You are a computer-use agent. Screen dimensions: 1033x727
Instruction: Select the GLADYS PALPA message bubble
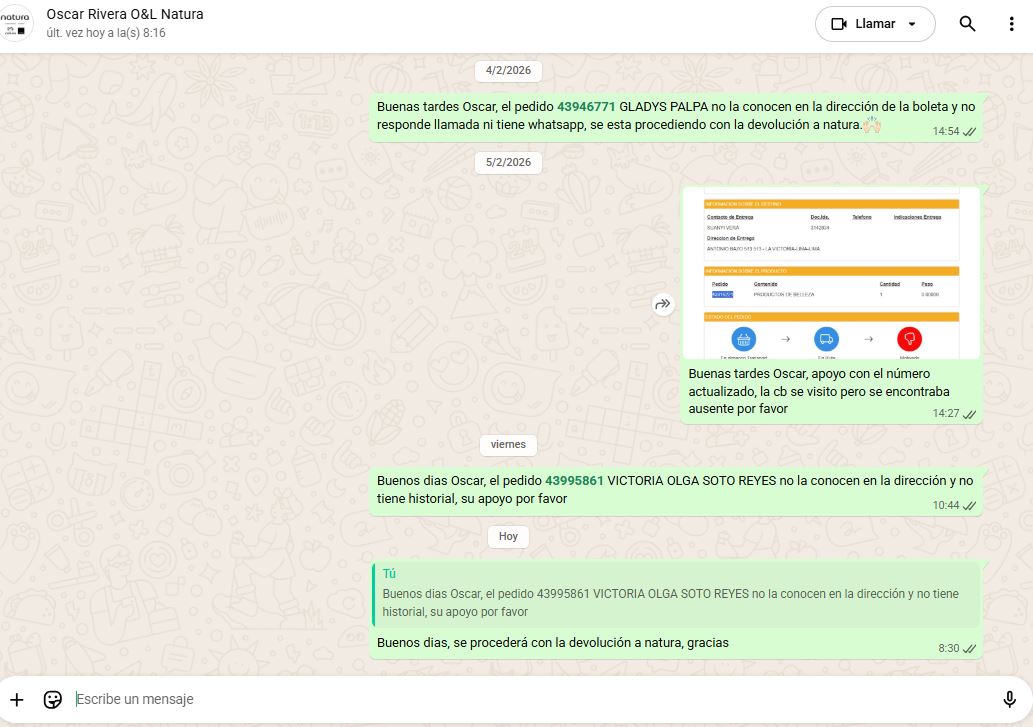coord(675,116)
